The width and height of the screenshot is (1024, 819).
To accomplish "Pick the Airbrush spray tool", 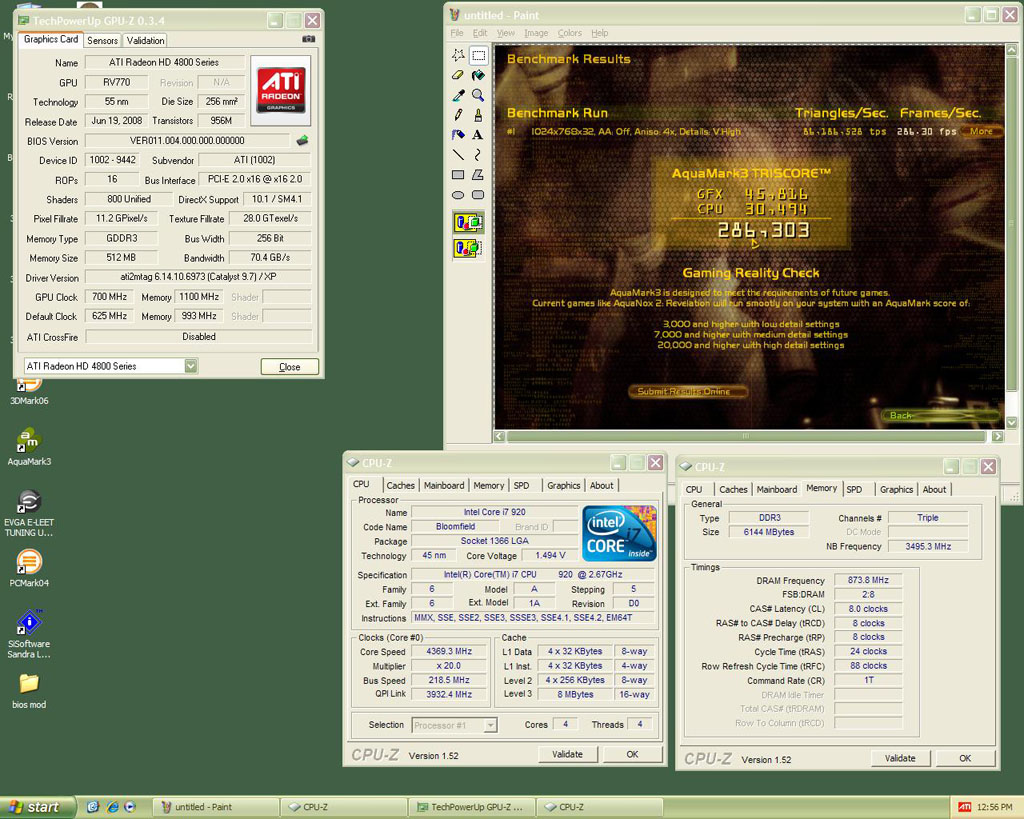I will point(458,135).
